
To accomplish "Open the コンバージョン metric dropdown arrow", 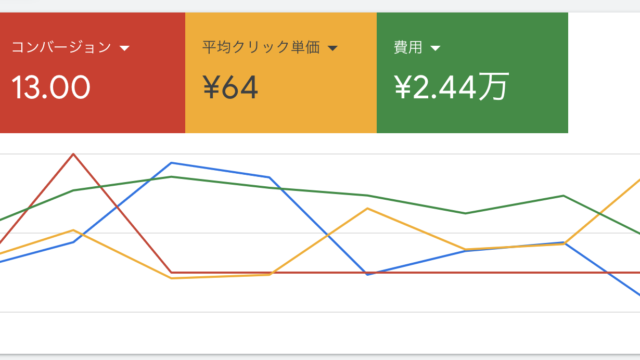I will pos(124,48).
